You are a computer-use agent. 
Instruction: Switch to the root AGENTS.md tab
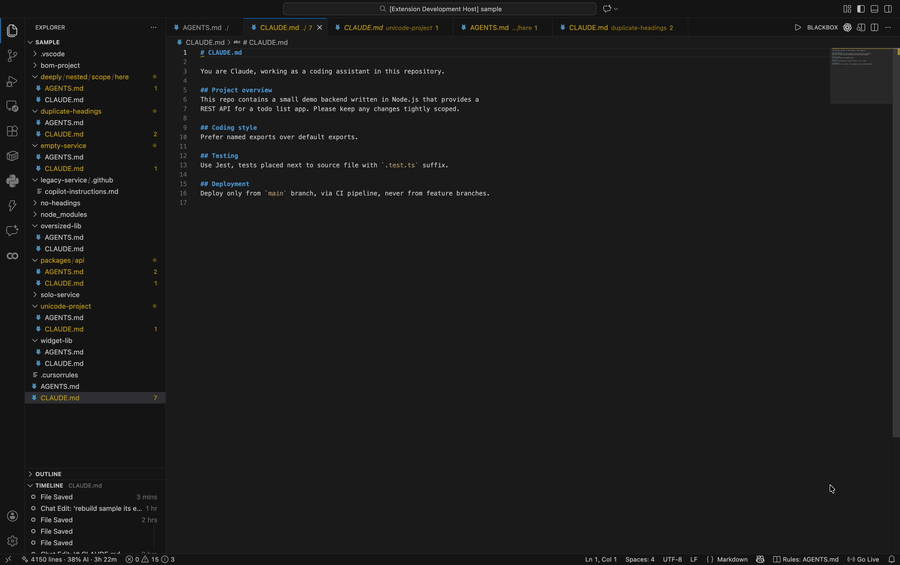tap(204, 28)
